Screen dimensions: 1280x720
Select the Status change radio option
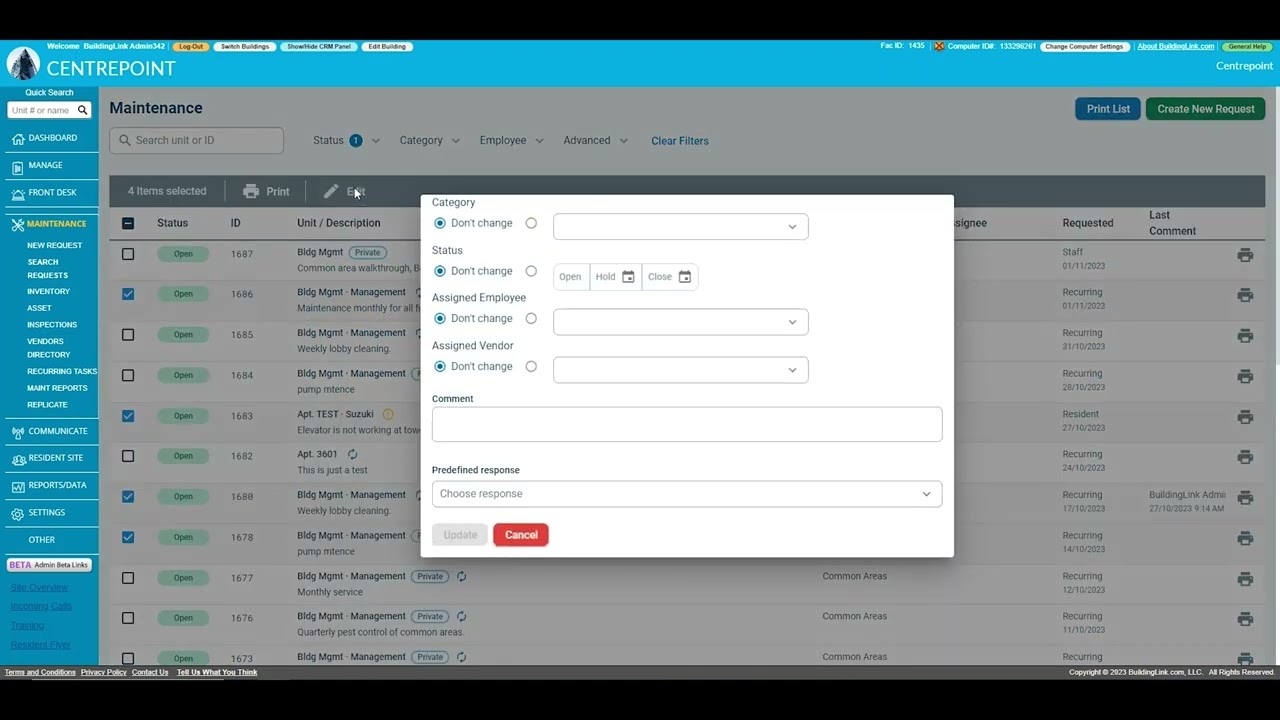pos(531,271)
